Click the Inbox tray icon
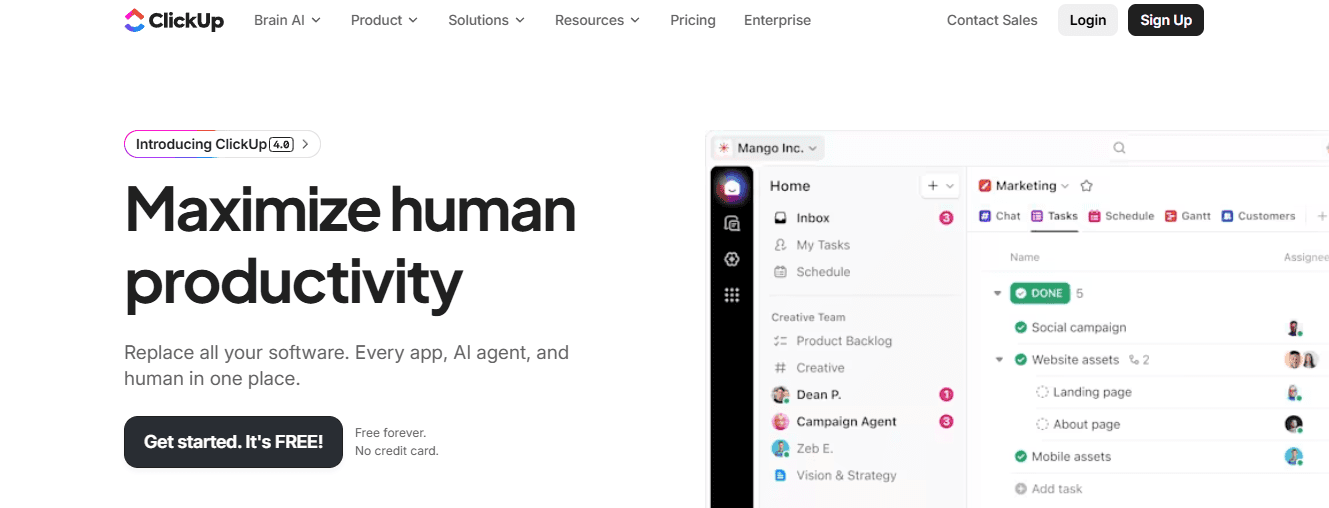 click(x=781, y=218)
